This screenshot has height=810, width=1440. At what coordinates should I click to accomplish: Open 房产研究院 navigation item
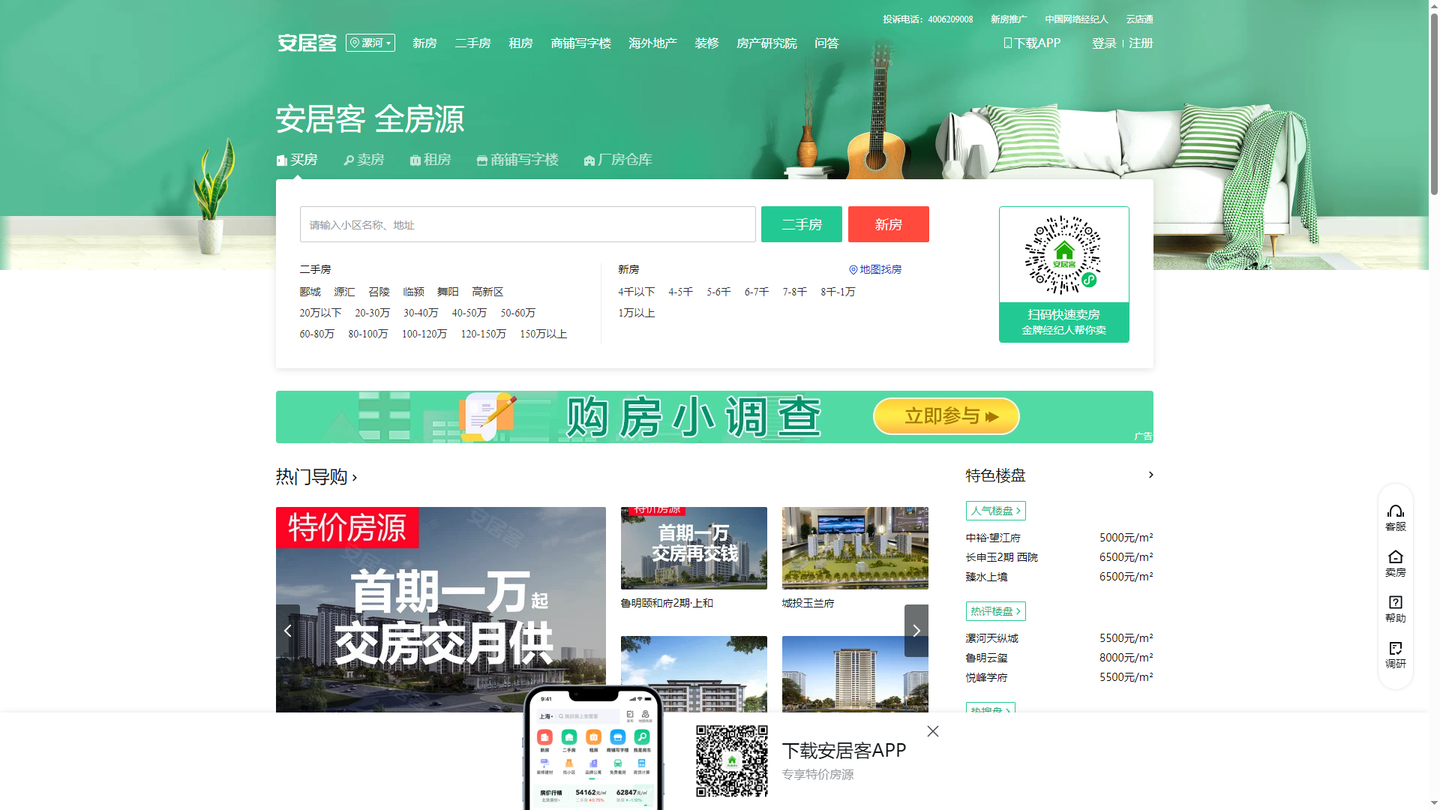click(766, 43)
